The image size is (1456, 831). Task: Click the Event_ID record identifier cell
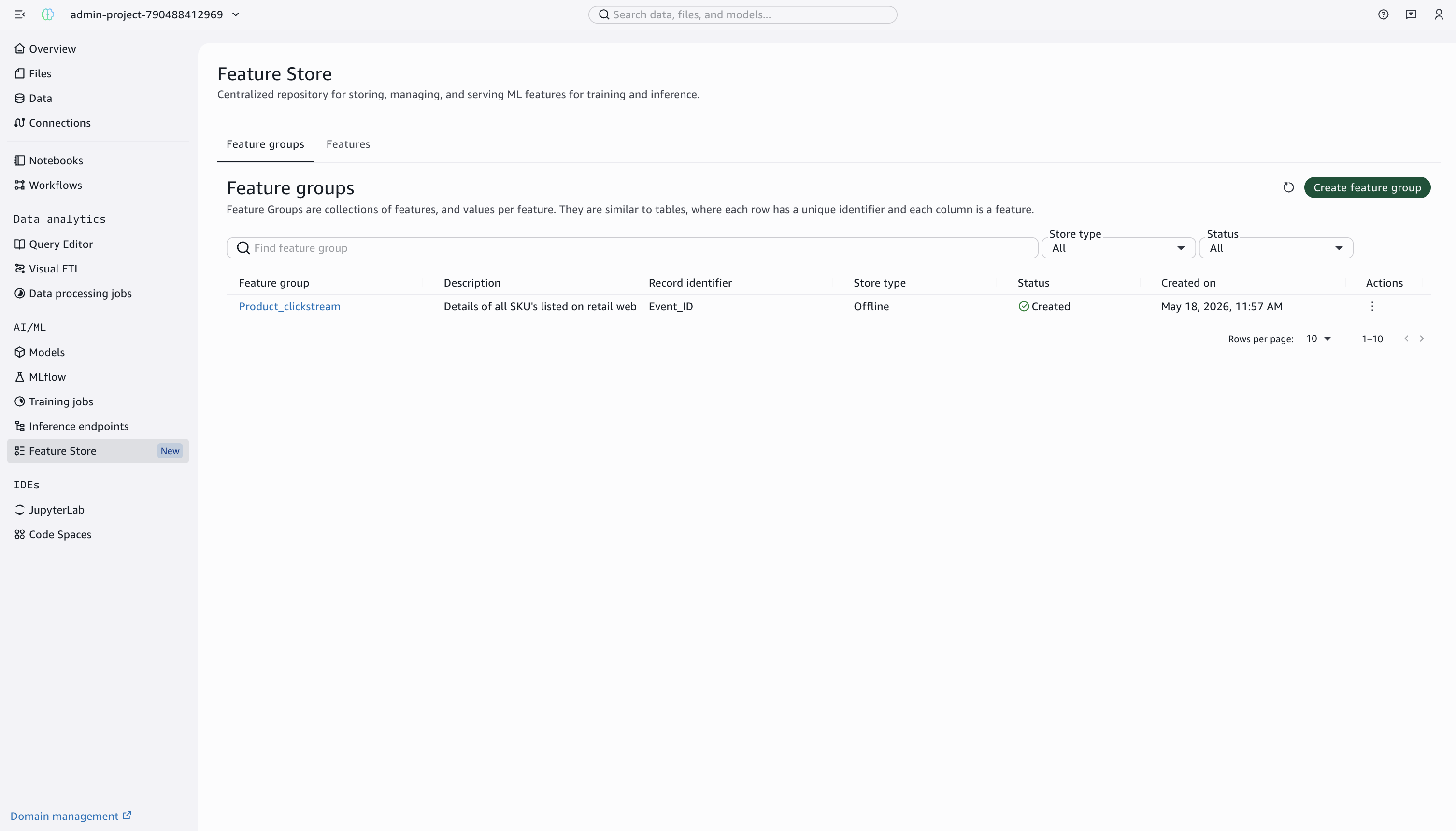click(x=671, y=306)
